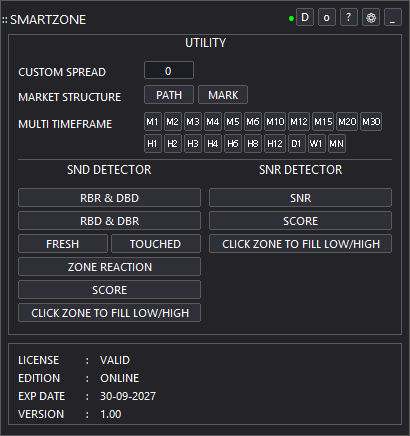
Task: Click the ZONE REACTION button
Action: 109,267
